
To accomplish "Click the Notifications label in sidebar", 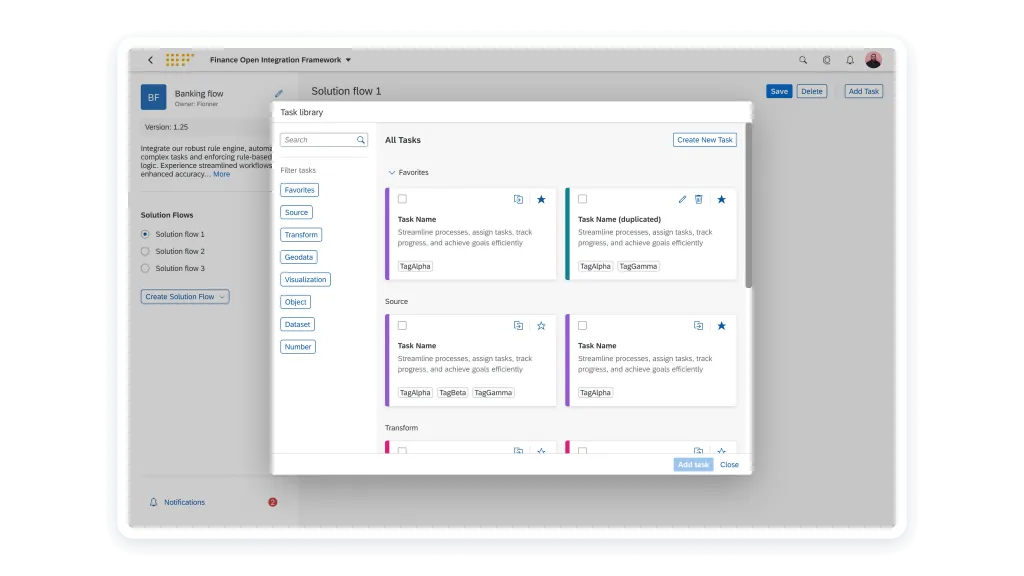I will point(184,502).
